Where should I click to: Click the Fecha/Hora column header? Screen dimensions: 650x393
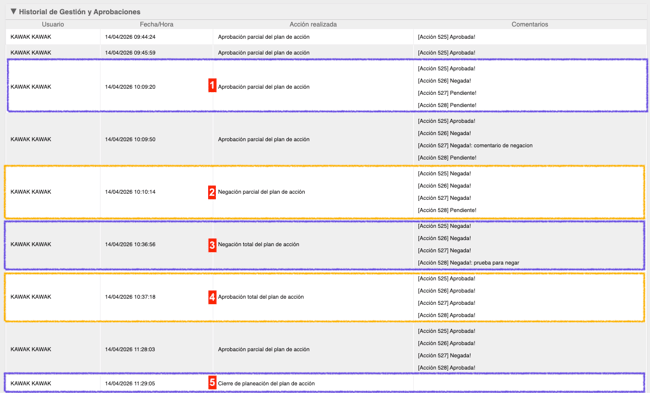156,24
